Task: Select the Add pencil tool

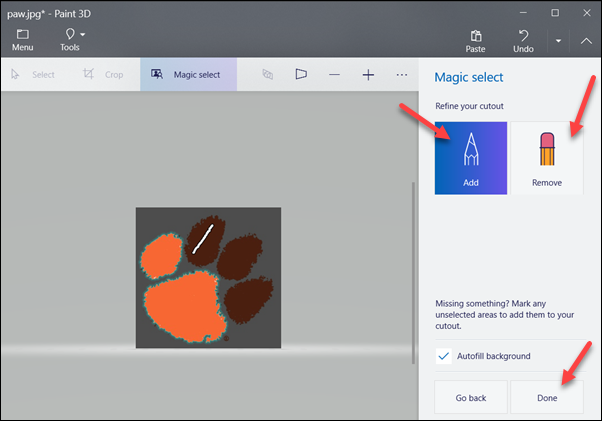Action: click(x=471, y=158)
